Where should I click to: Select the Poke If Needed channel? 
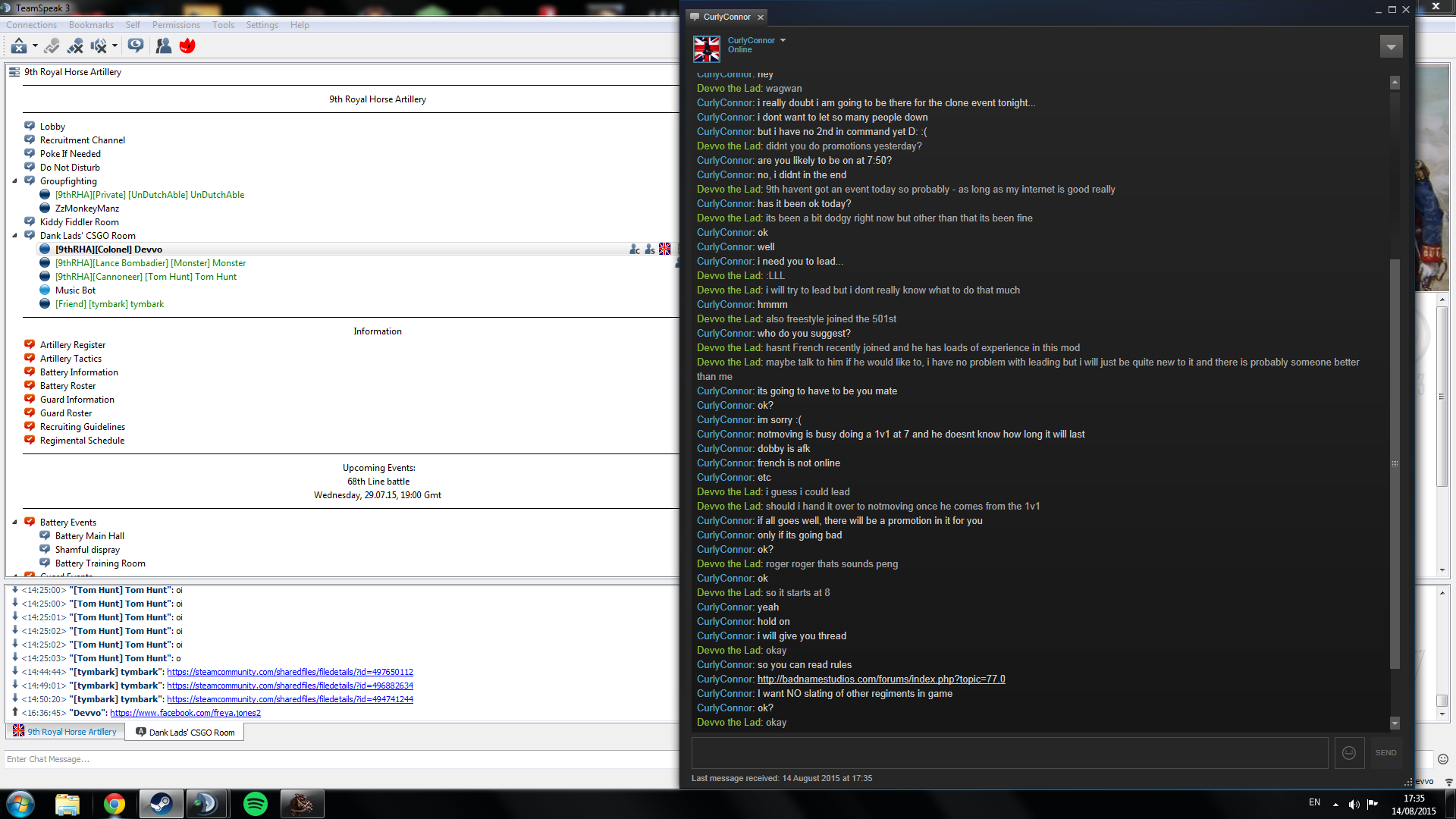(70, 154)
